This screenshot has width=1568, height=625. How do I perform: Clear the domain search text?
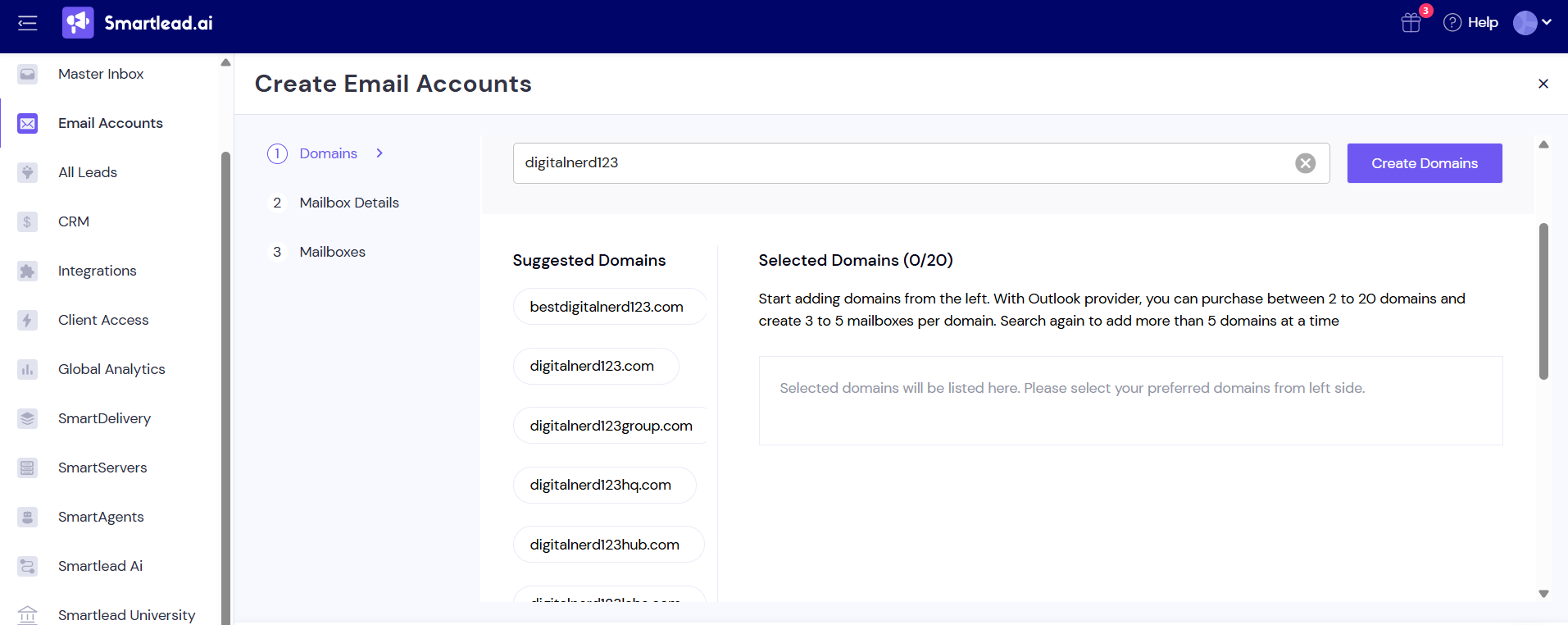tap(1306, 163)
